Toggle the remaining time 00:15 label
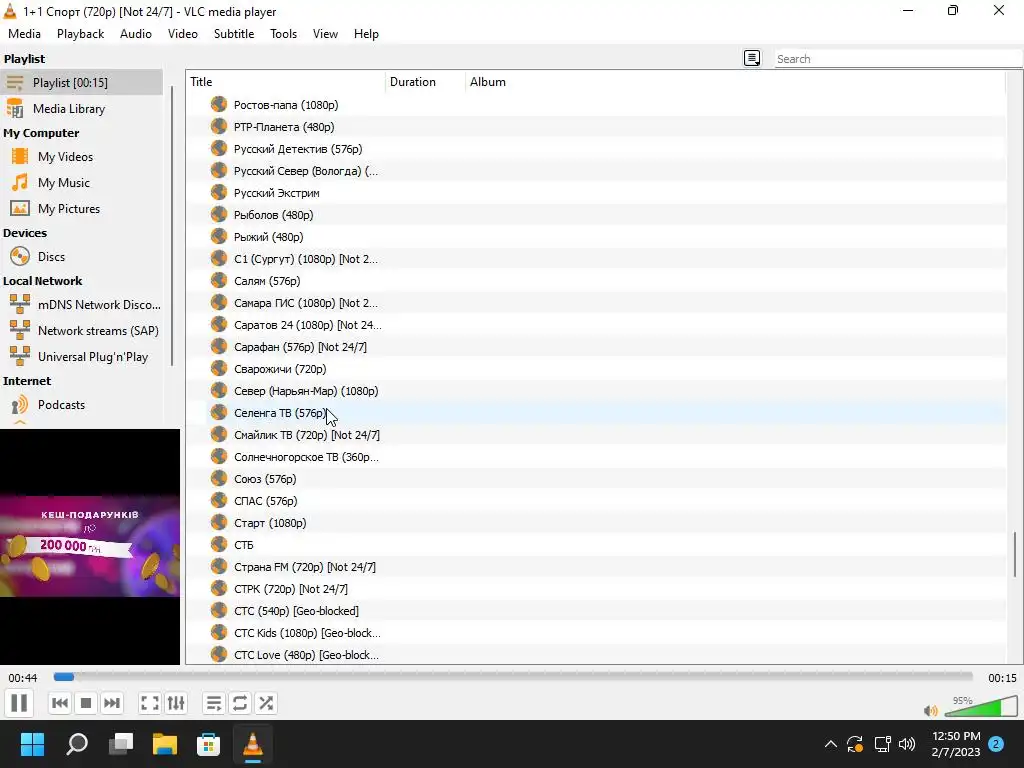Image resolution: width=1024 pixels, height=768 pixels. click(x=1002, y=678)
